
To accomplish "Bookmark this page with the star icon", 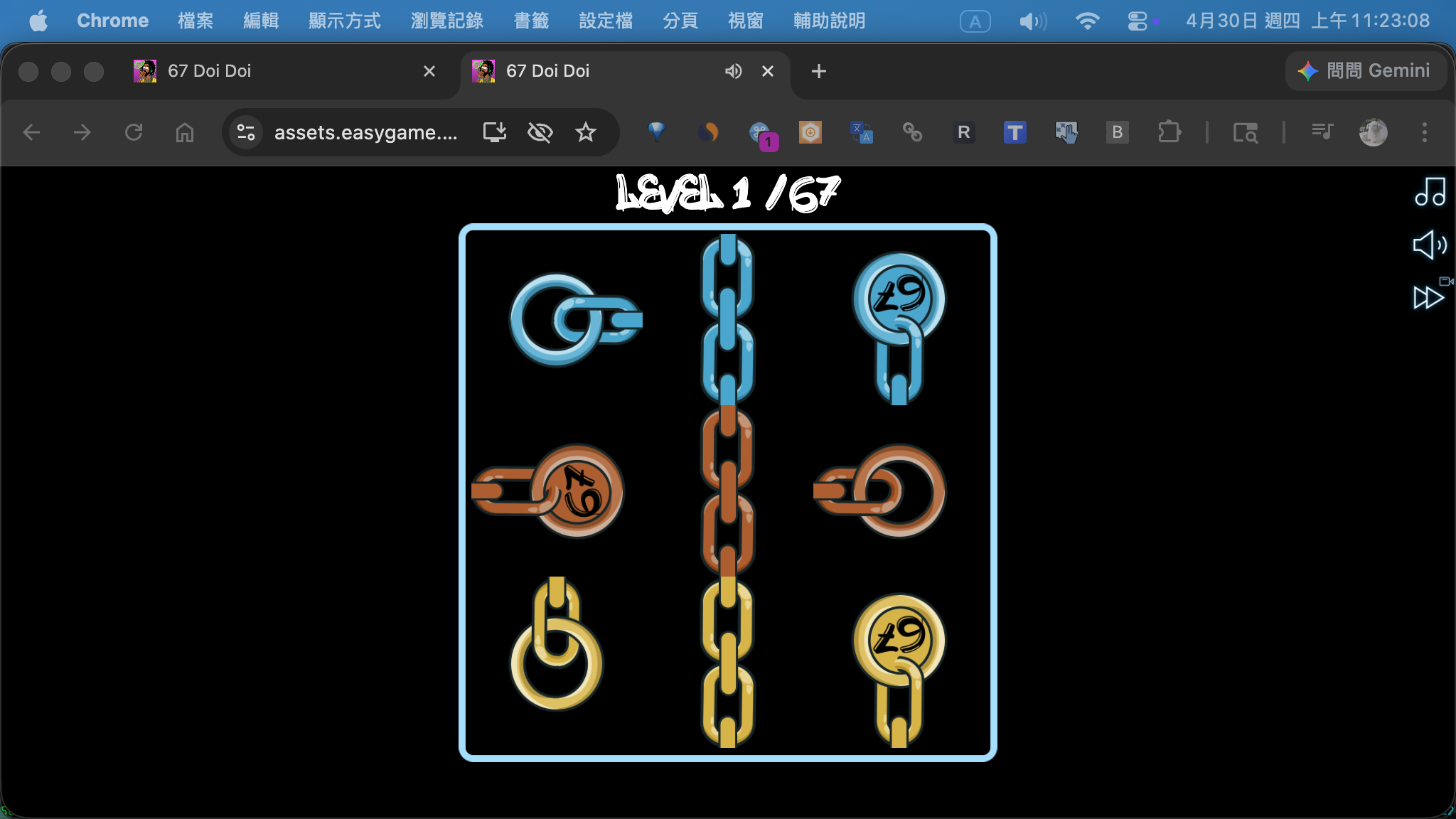I will click(585, 132).
